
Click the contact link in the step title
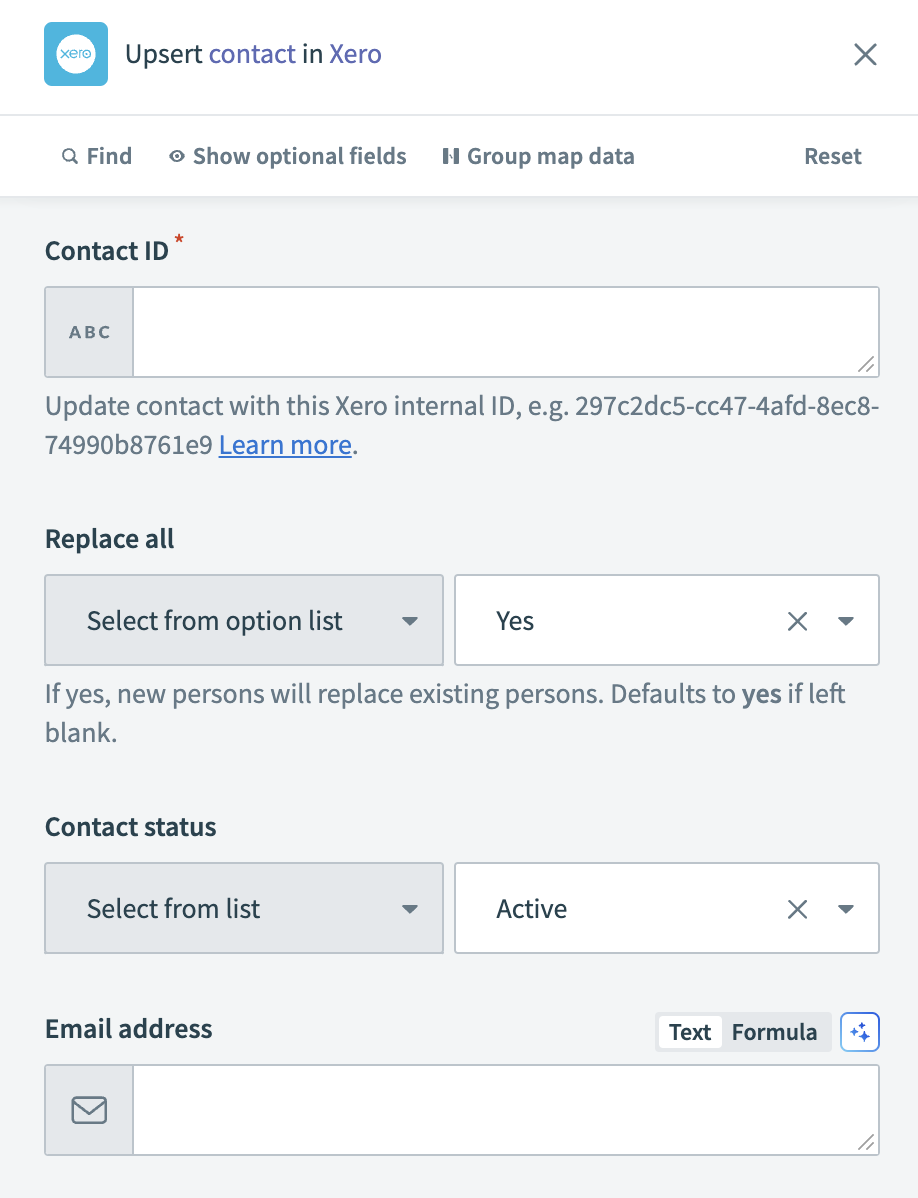tap(251, 54)
